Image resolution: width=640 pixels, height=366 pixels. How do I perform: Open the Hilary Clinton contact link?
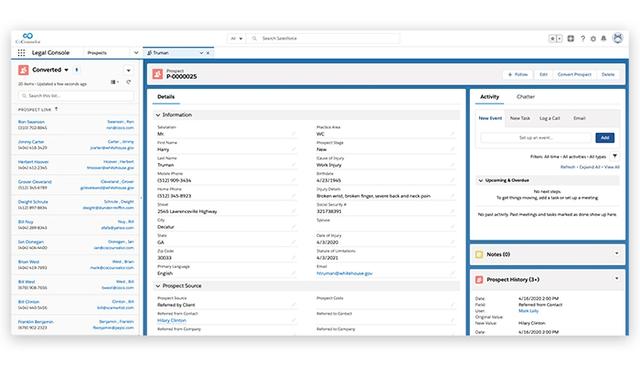[x=171, y=320]
